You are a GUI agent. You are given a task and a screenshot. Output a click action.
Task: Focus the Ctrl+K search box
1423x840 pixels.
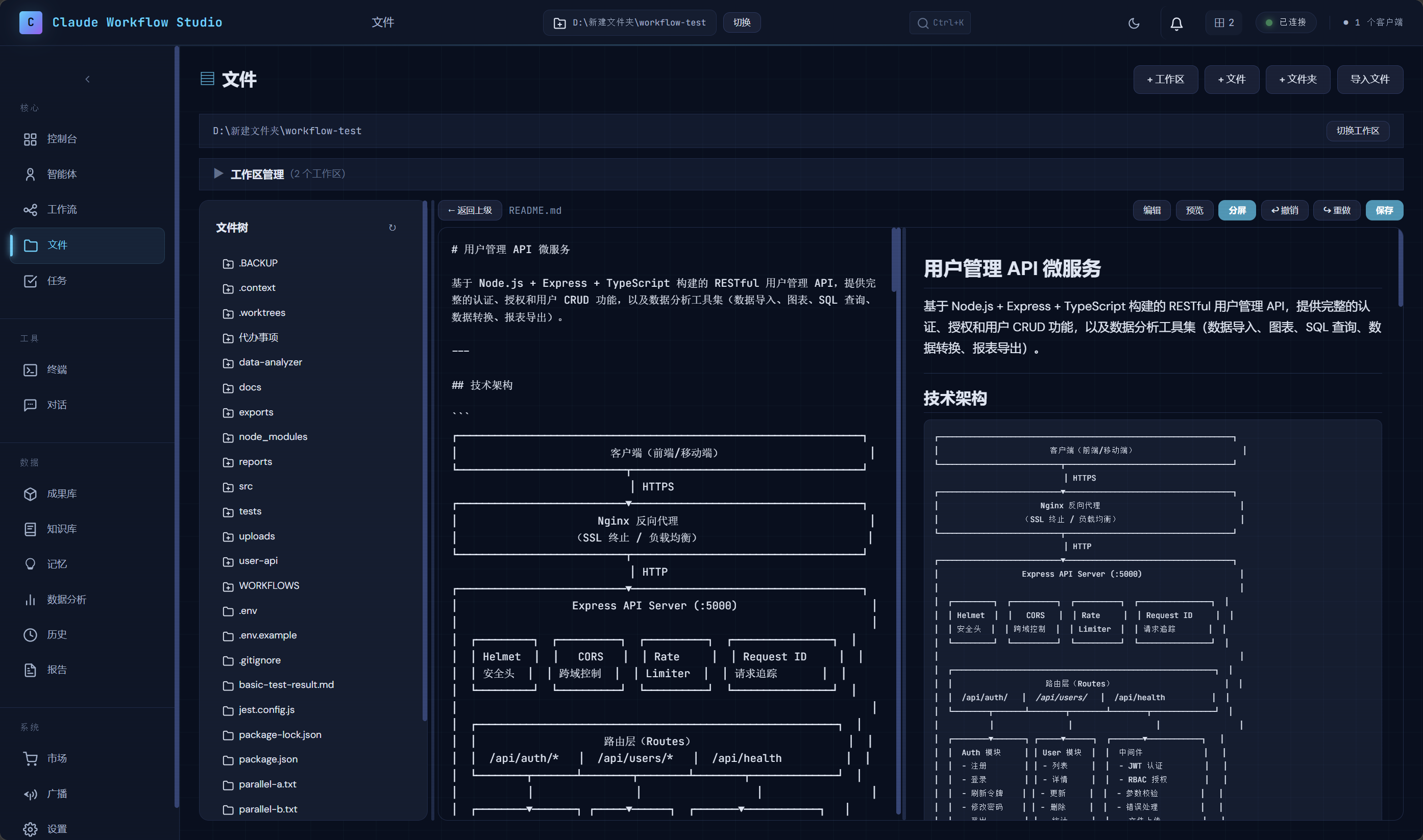pyautogui.click(x=940, y=22)
